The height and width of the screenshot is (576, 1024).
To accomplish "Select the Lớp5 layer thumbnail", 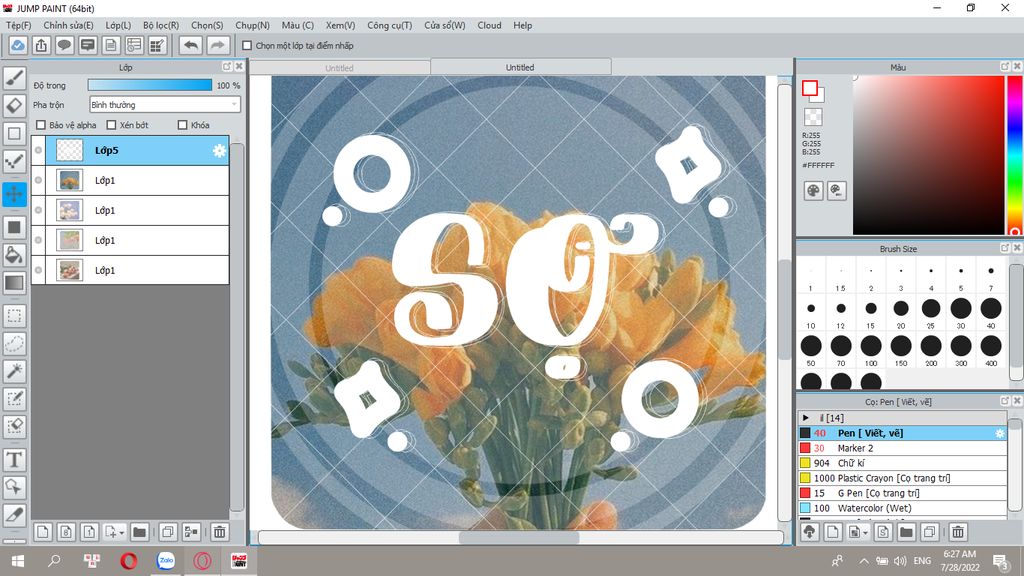I will pos(70,150).
